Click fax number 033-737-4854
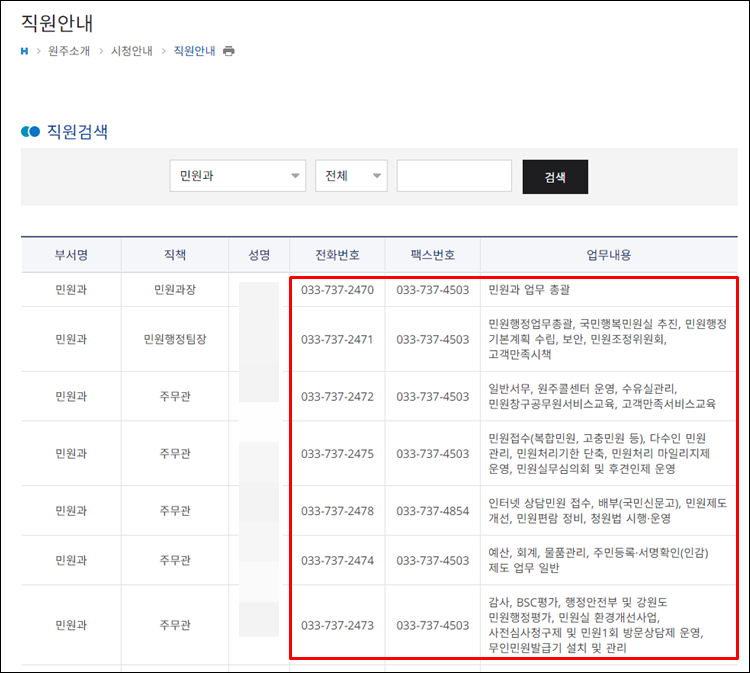The width and height of the screenshot is (750, 673). [433, 511]
